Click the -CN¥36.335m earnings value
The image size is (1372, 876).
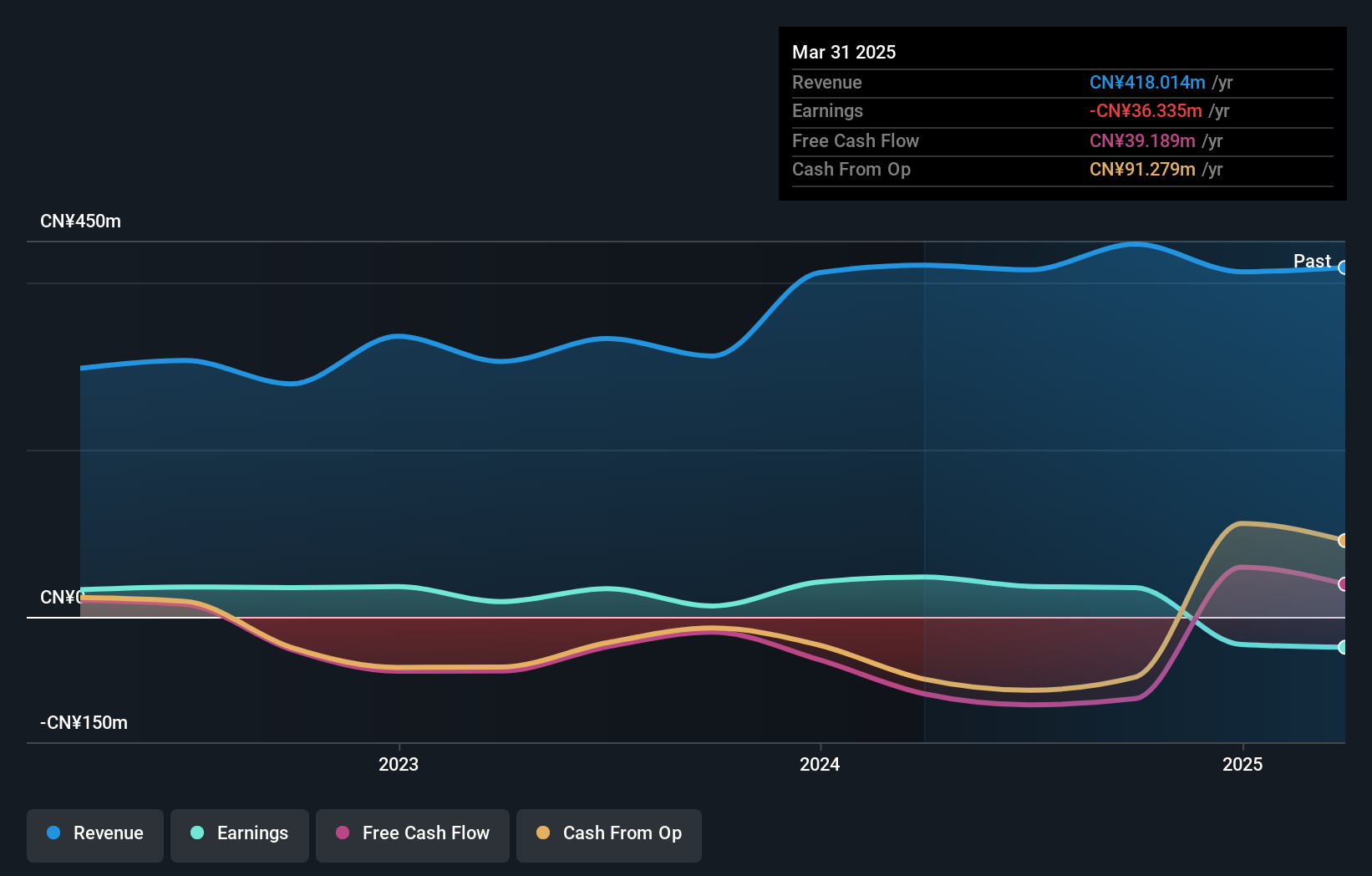pyautogui.click(x=1146, y=110)
